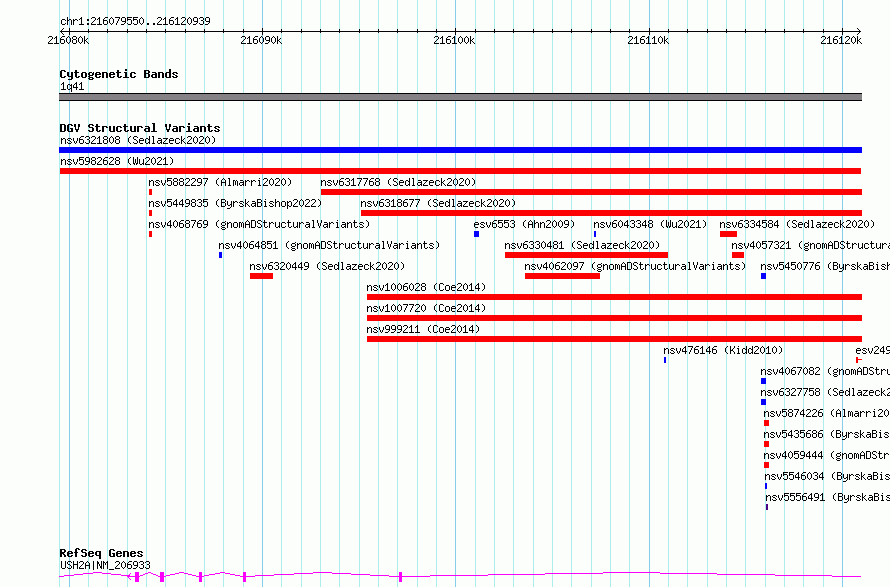This screenshot has height=587, width=890.
Task: Open the nsv5982628 (Wu2021) variant label
Action: tap(117, 161)
